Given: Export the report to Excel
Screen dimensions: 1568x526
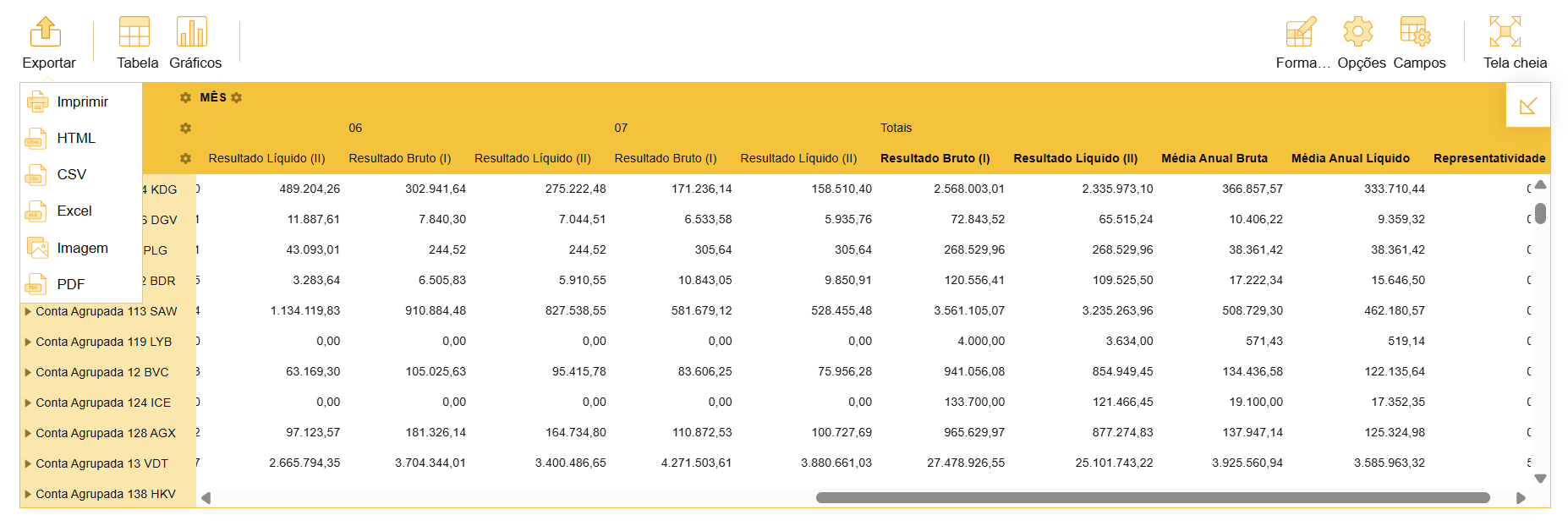Looking at the screenshot, I should tap(81, 211).
